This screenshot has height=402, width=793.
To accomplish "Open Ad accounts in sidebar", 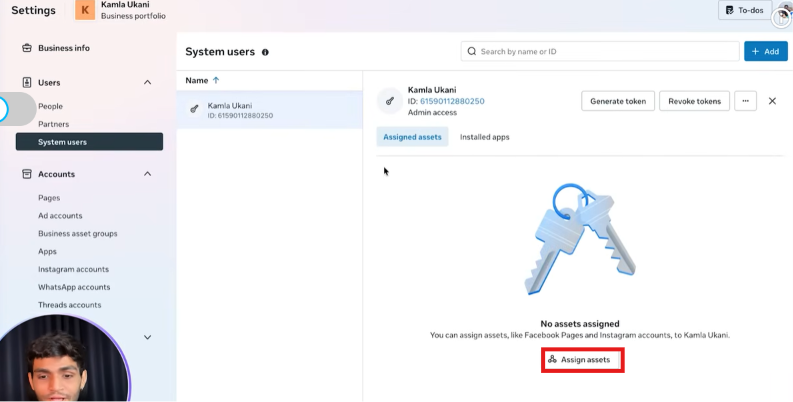I will tap(60, 215).
